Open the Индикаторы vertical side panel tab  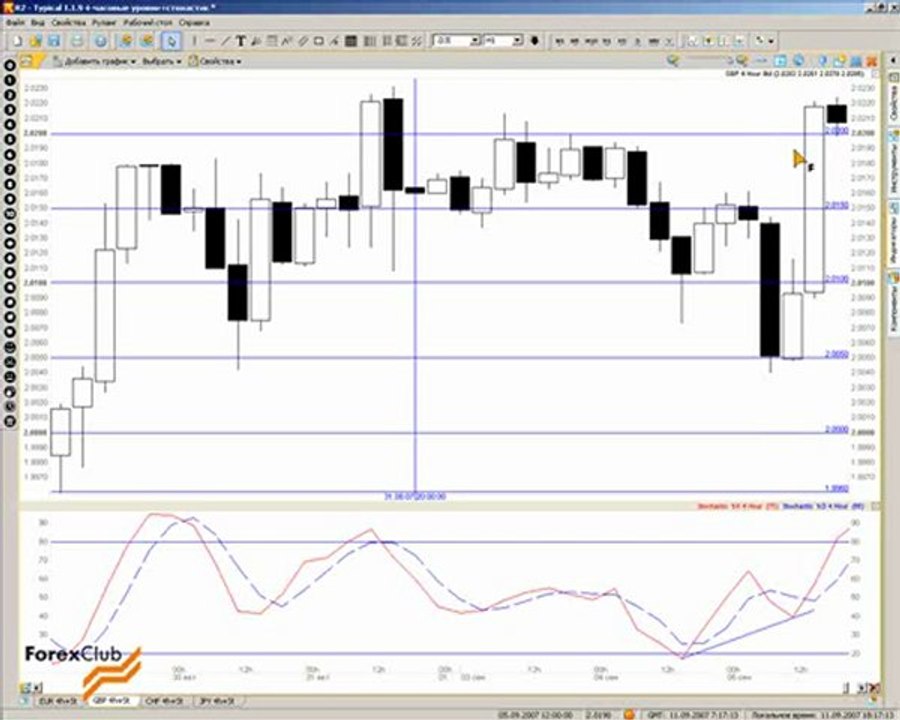point(894,234)
